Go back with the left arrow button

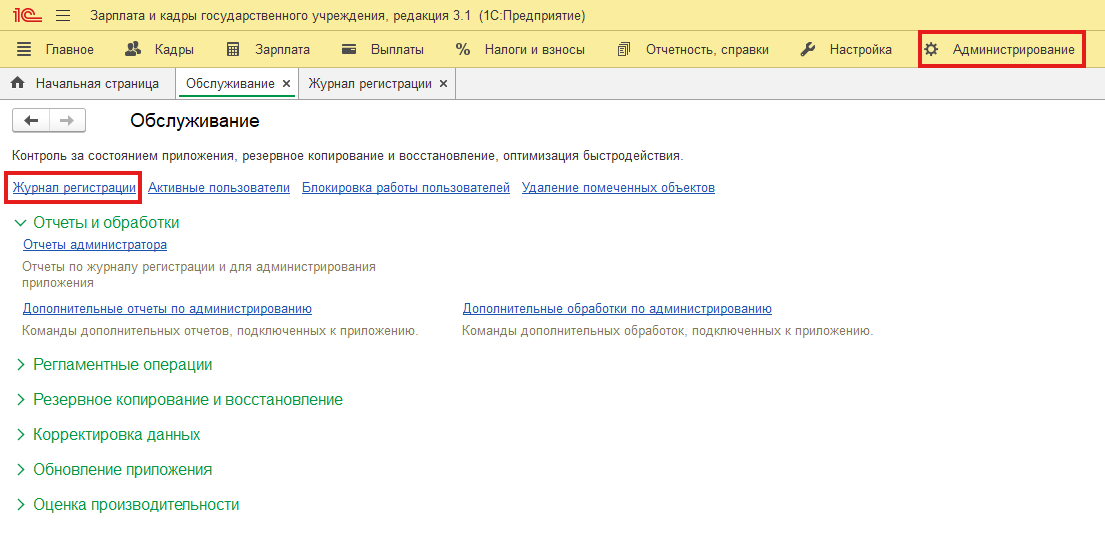click(31, 120)
